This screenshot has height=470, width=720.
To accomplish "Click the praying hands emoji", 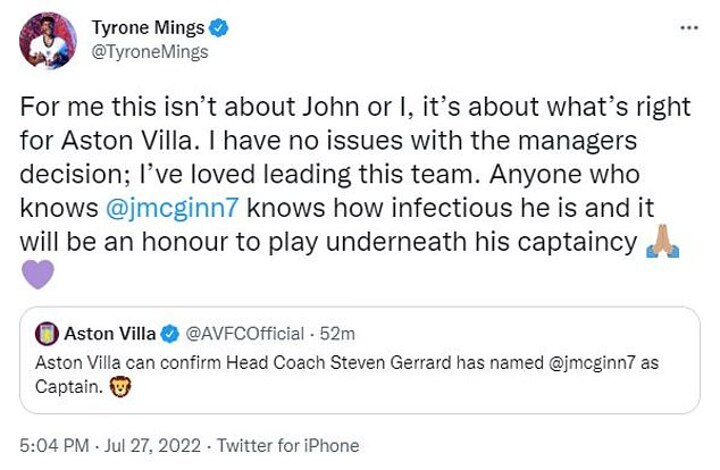I will [662, 244].
